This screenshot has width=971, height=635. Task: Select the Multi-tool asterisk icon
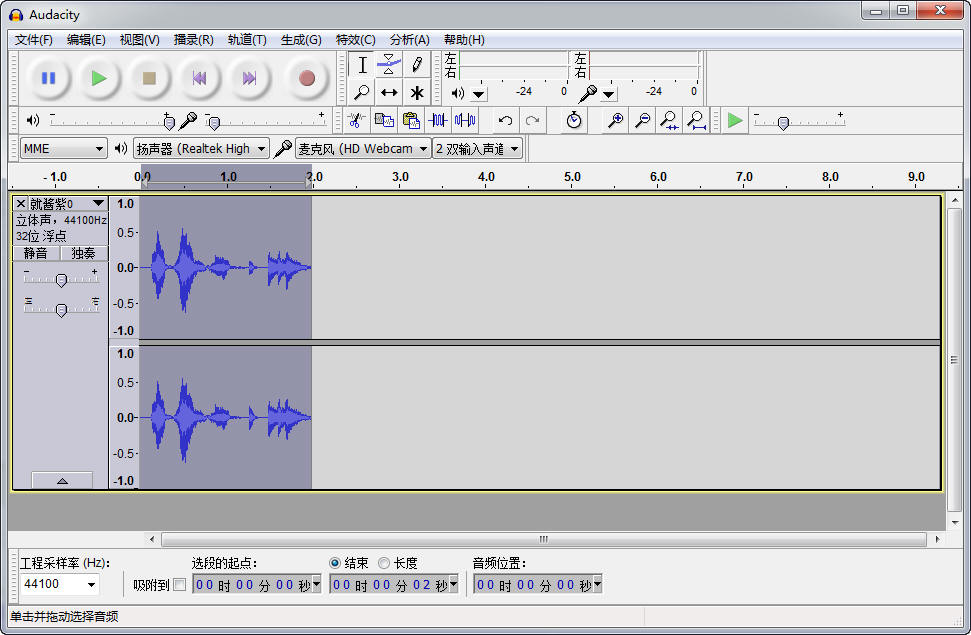point(416,93)
